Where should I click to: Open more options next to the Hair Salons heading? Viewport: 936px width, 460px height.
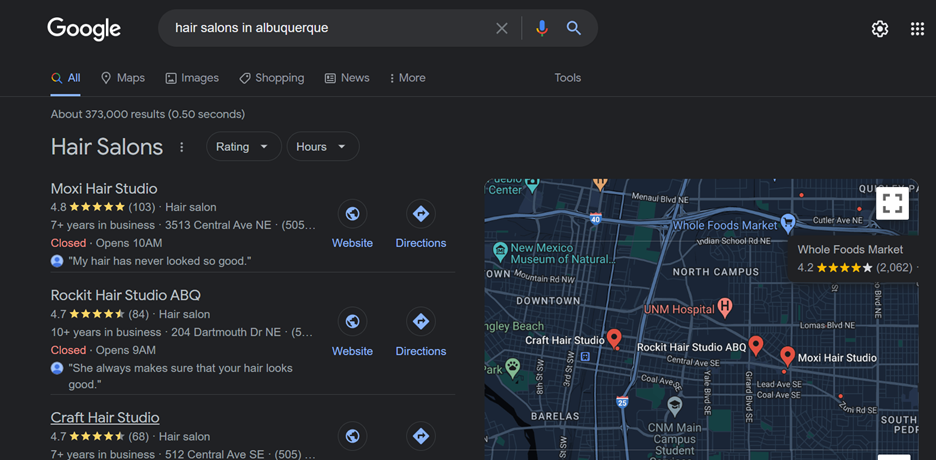(x=182, y=147)
